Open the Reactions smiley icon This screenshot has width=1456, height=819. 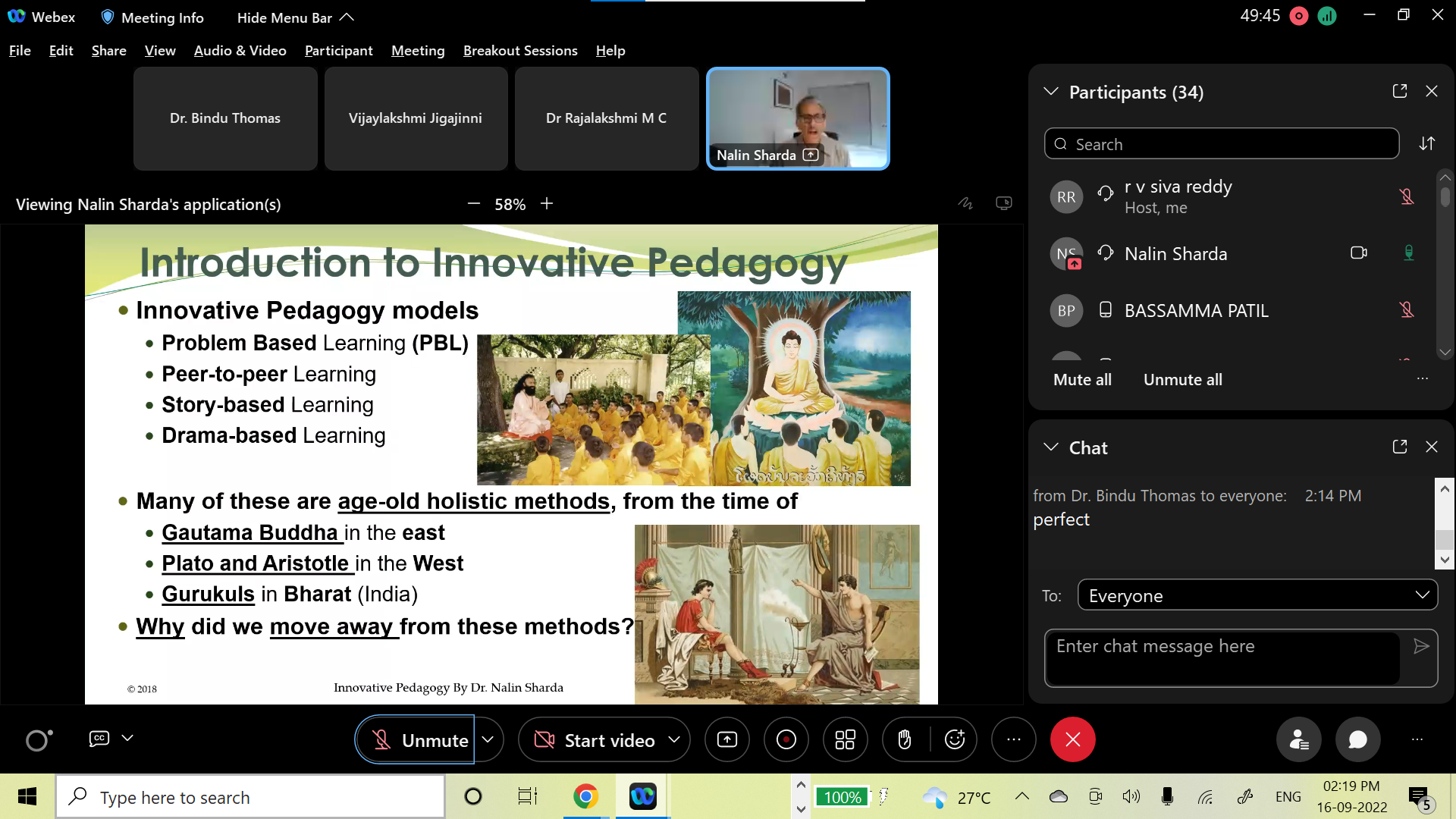[x=955, y=739]
